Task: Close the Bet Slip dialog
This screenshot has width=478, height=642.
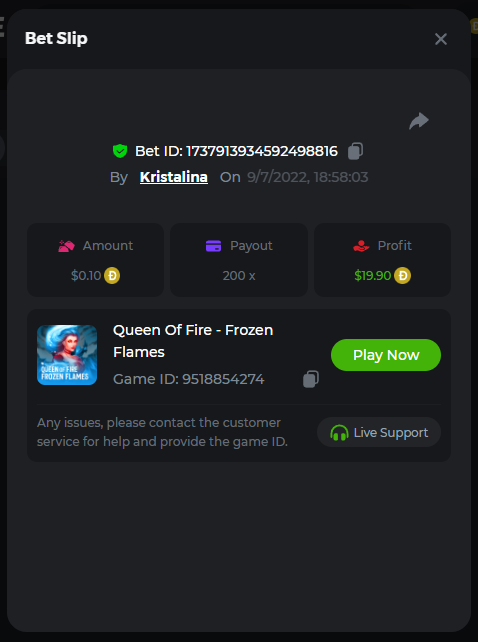Action: (441, 39)
